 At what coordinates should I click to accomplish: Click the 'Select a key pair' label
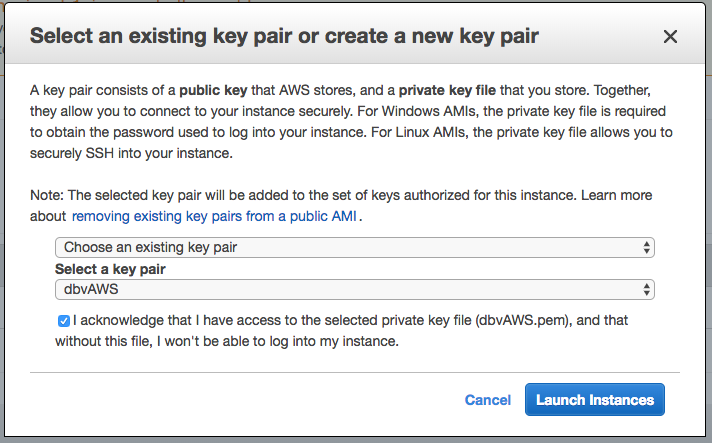(x=110, y=269)
